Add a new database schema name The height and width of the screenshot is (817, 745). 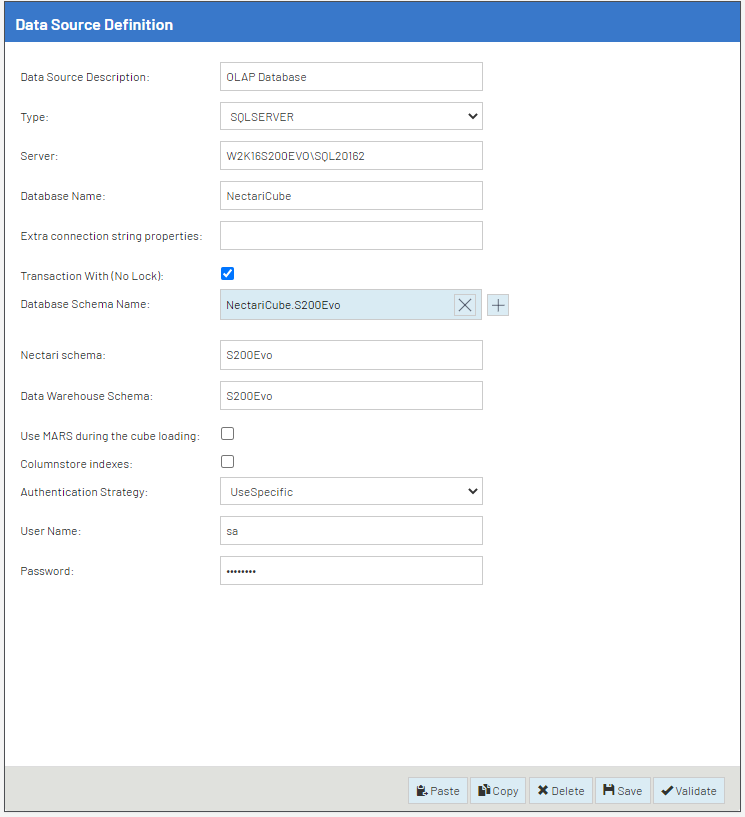coord(498,305)
